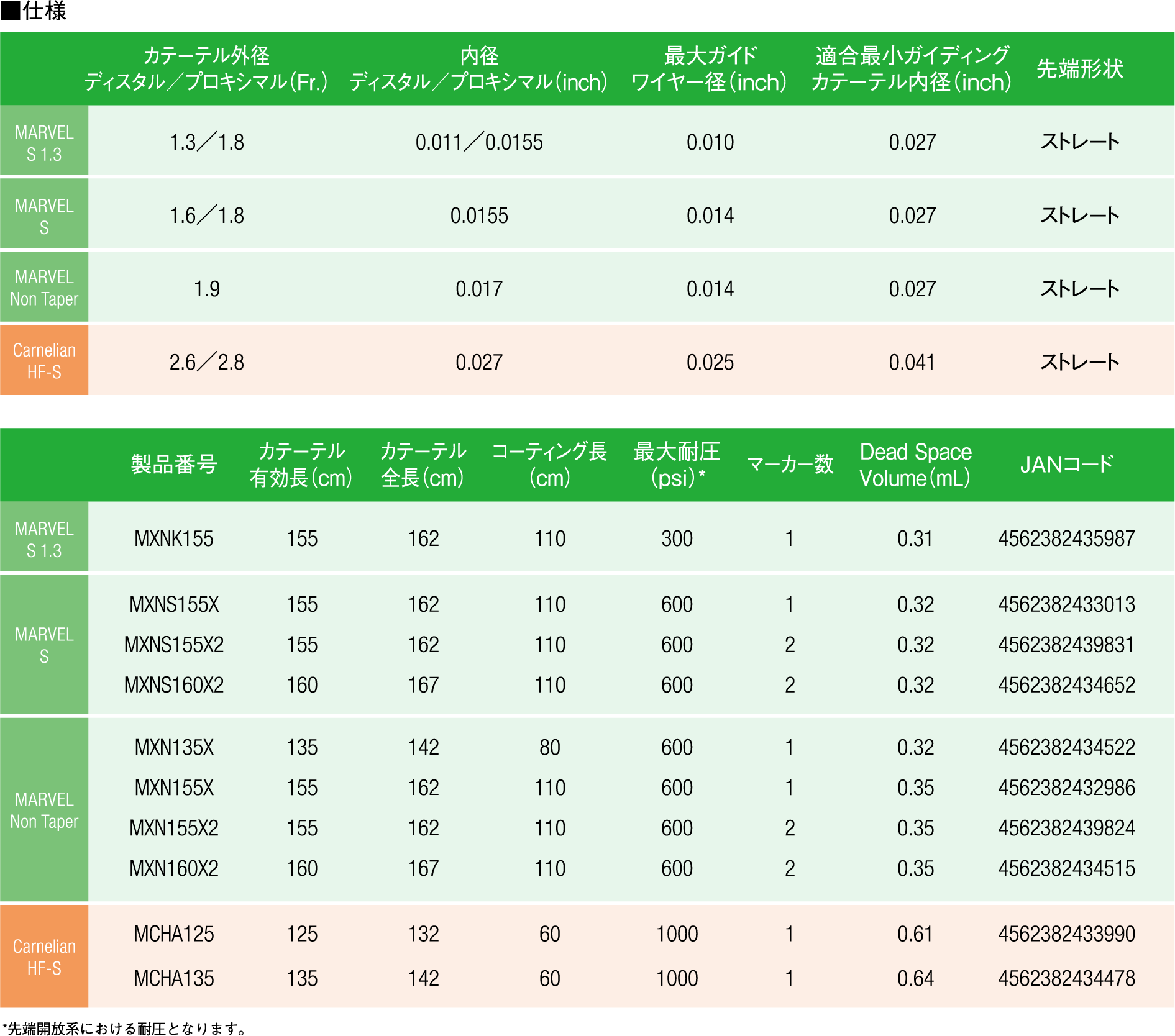The width and height of the screenshot is (1175, 1036).
Task: Click JAN code '4562382432986'
Action: (x=1067, y=788)
